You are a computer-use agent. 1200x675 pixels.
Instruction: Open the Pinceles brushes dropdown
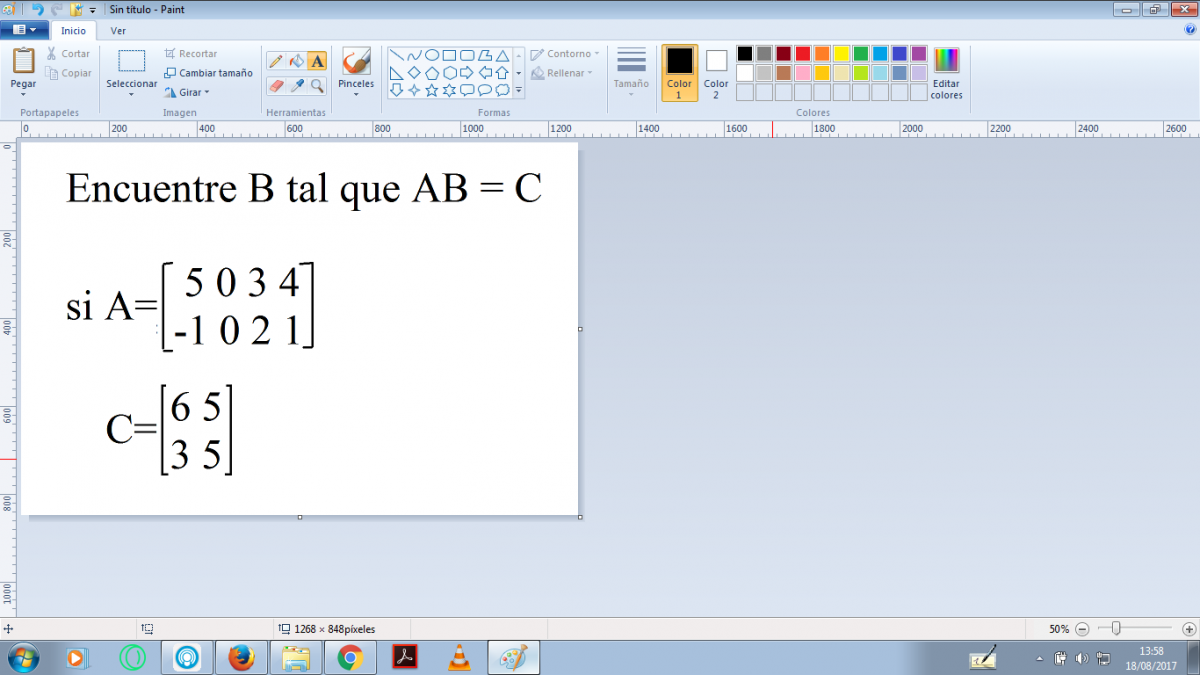coord(356,95)
